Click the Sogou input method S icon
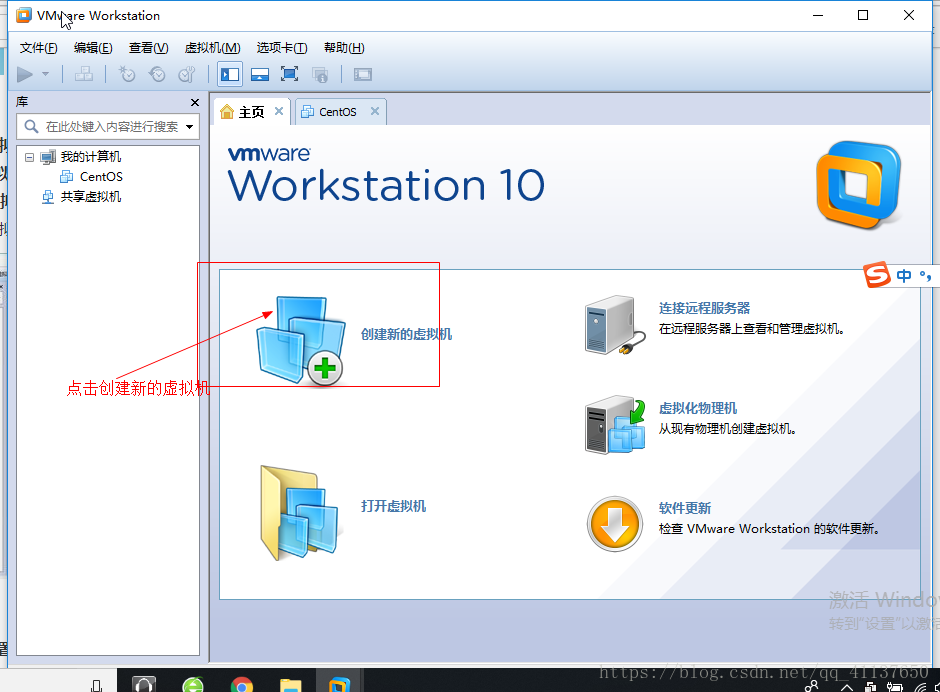The height and width of the screenshot is (692, 940). click(876, 275)
